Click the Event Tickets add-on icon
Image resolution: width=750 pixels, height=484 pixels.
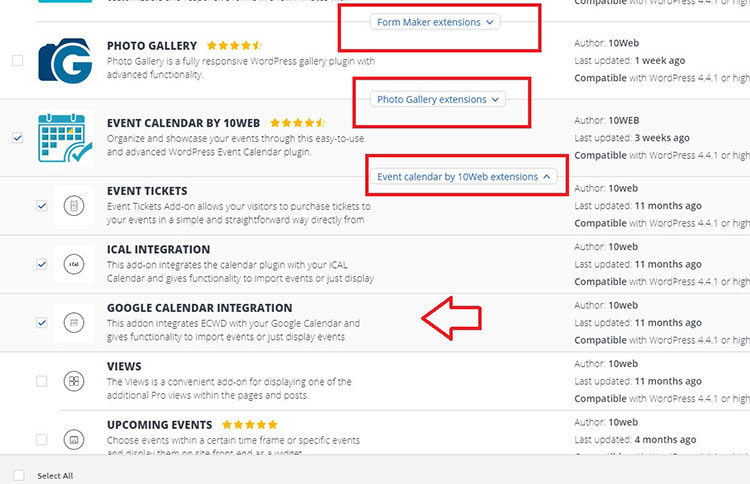pyautogui.click(x=73, y=205)
